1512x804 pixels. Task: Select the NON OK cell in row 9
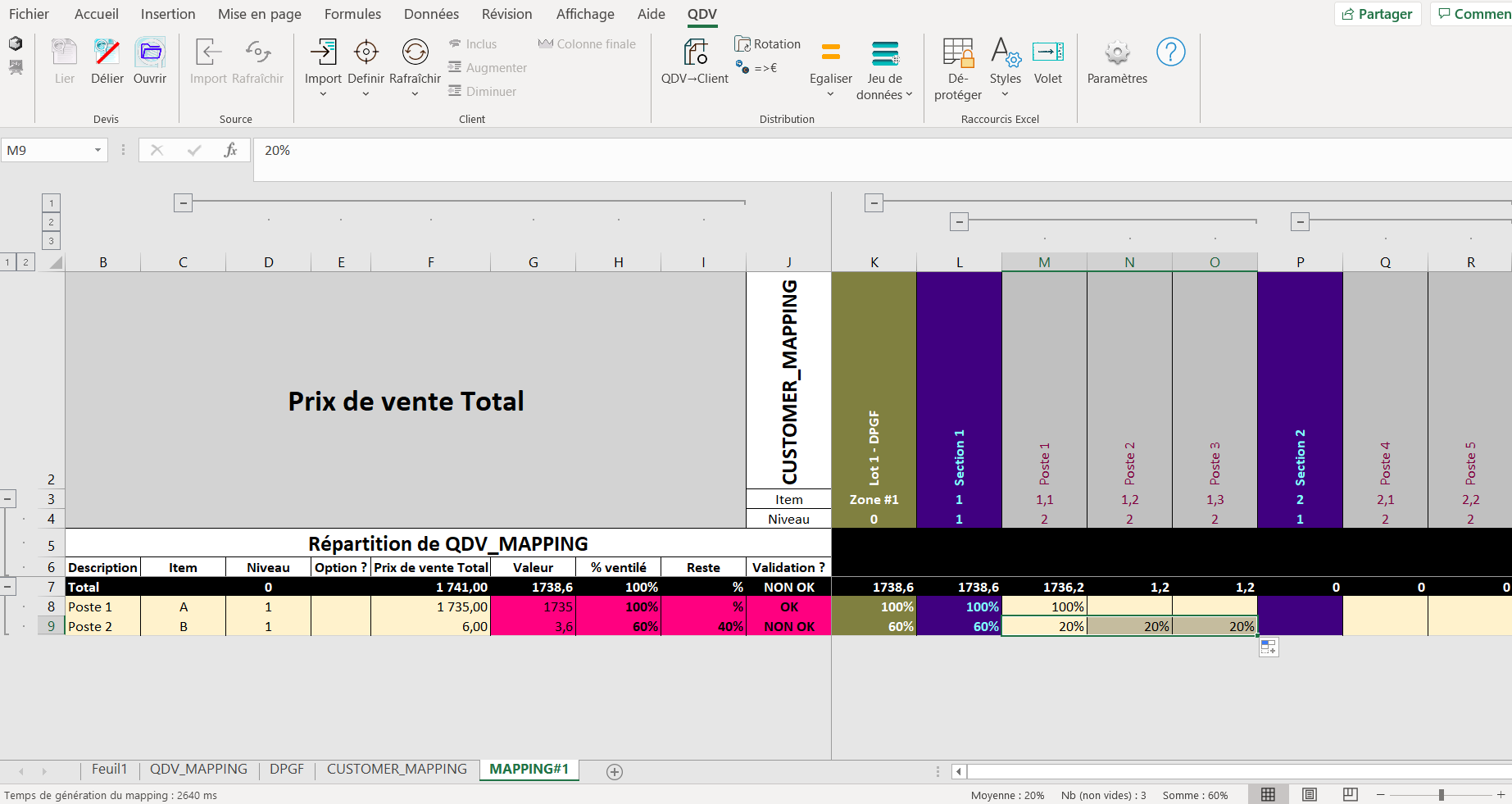pos(788,626)
